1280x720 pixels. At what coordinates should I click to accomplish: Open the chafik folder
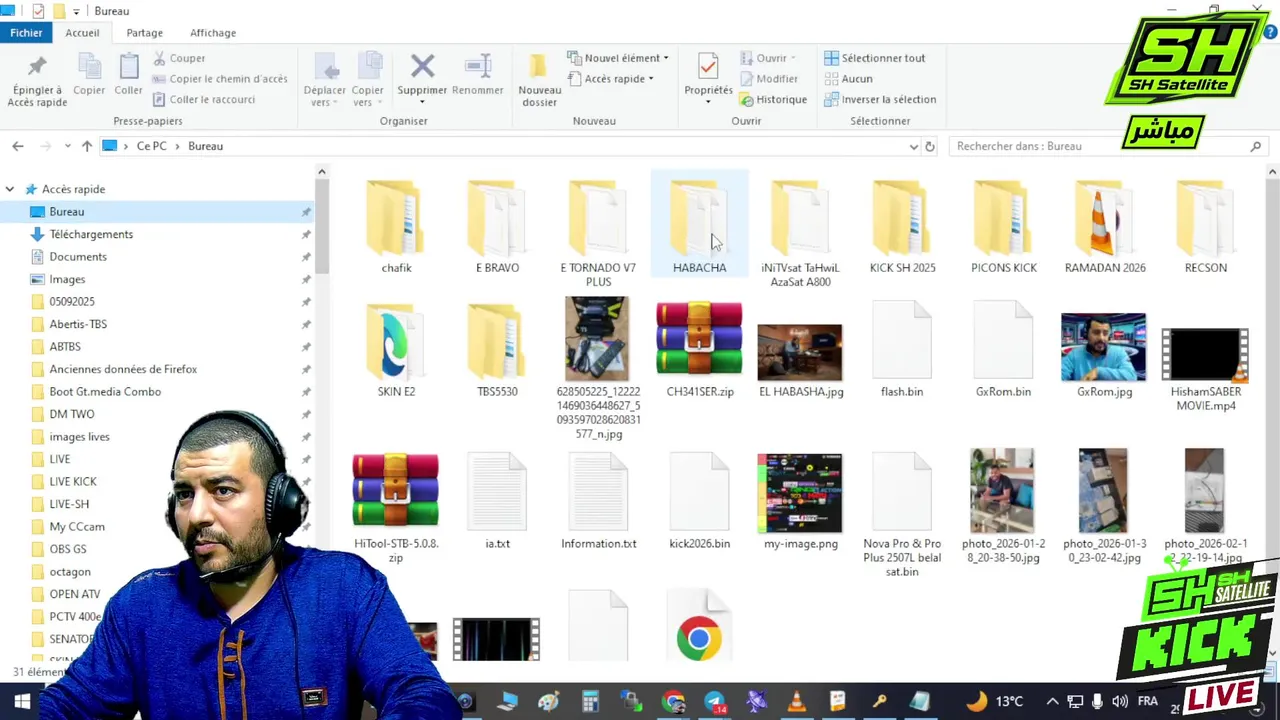click(396, 226)
